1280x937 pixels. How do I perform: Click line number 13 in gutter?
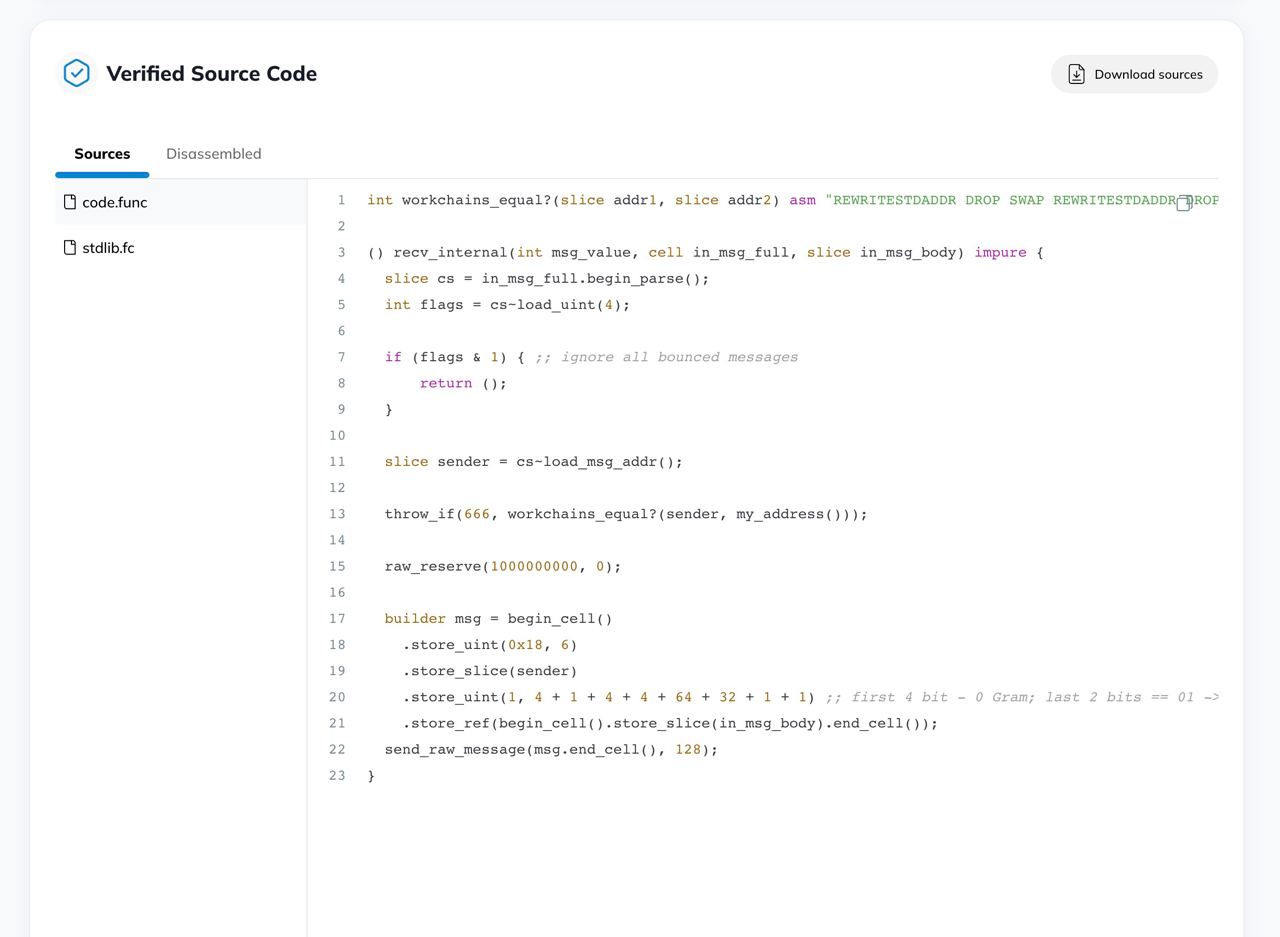click(337, 514)
